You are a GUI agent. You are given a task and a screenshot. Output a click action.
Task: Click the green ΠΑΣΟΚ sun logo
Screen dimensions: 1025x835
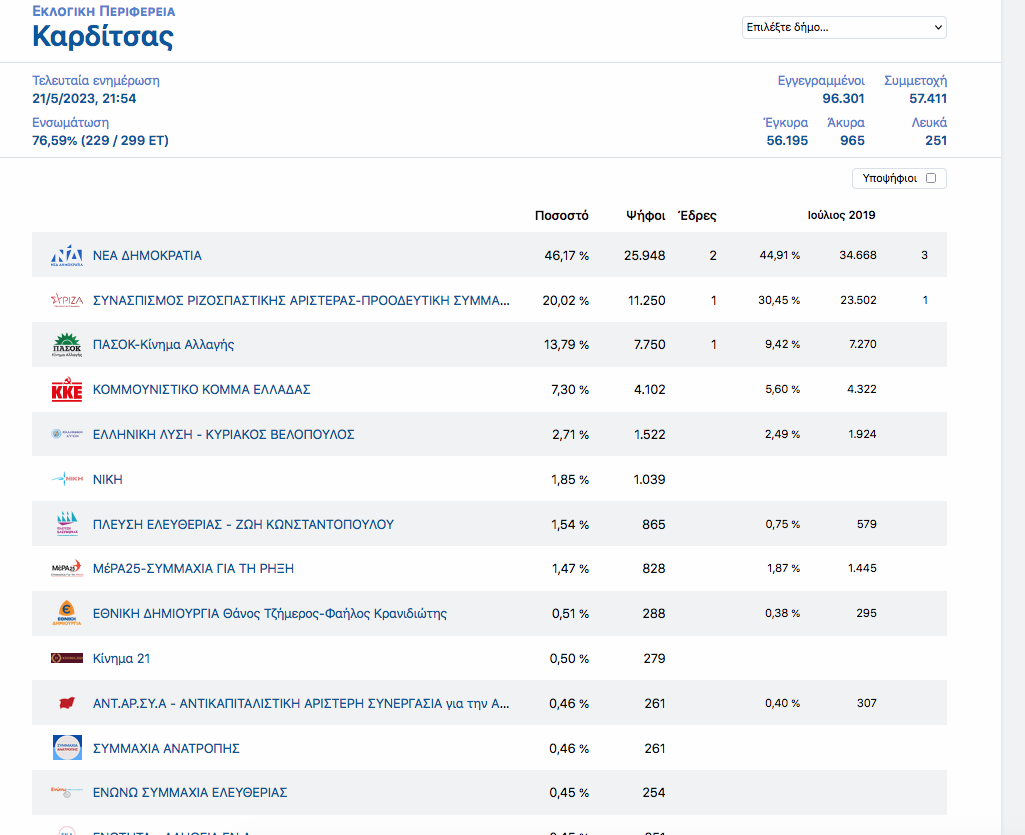(x=67, y=345)
